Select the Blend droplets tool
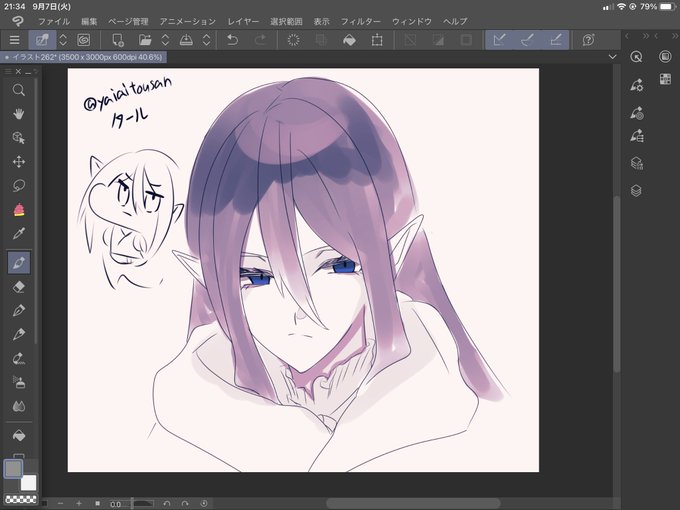The image size is (680, 510). pos(19,406)
